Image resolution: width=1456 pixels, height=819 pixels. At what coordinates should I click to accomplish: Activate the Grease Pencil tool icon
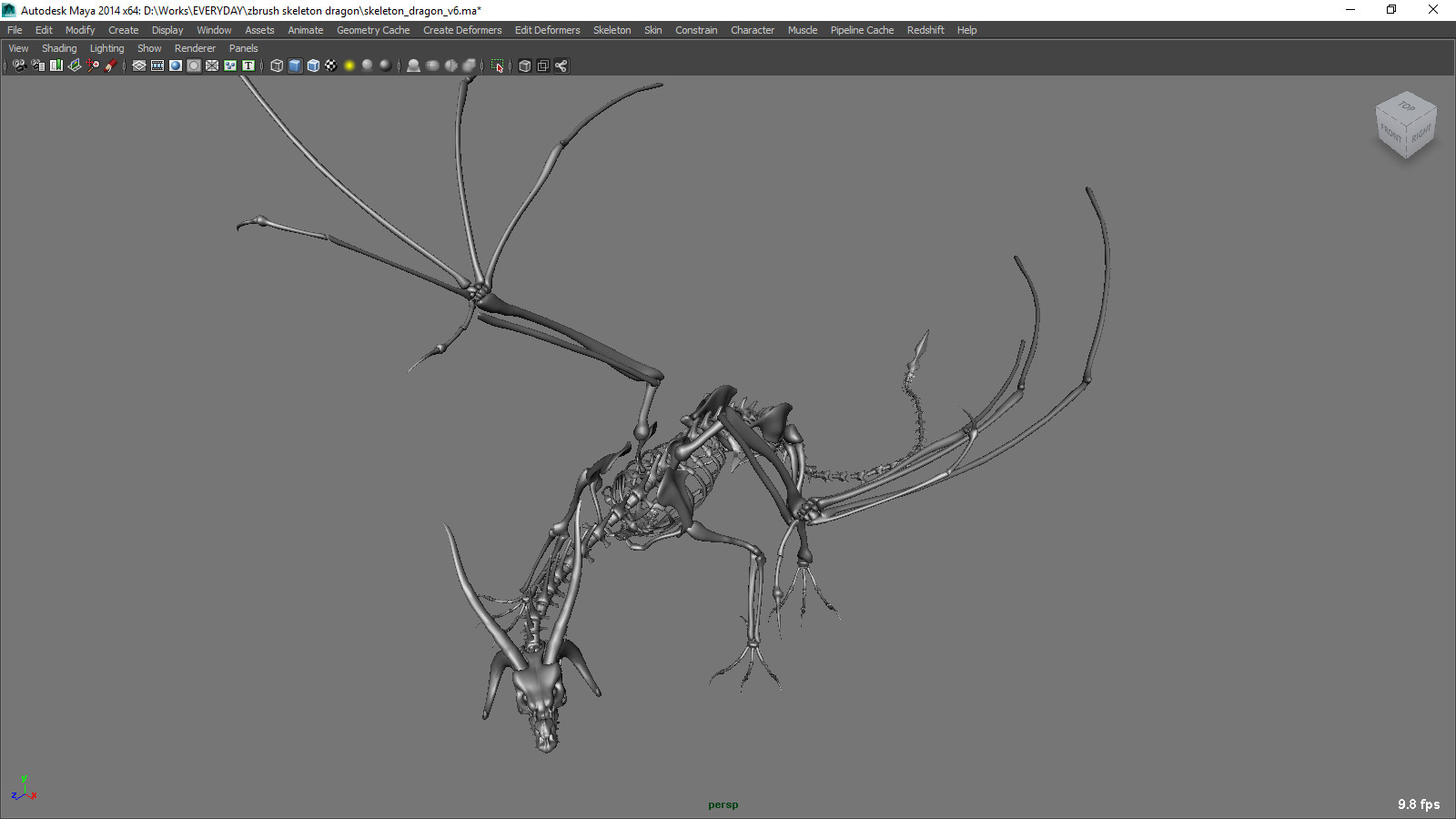110,65
